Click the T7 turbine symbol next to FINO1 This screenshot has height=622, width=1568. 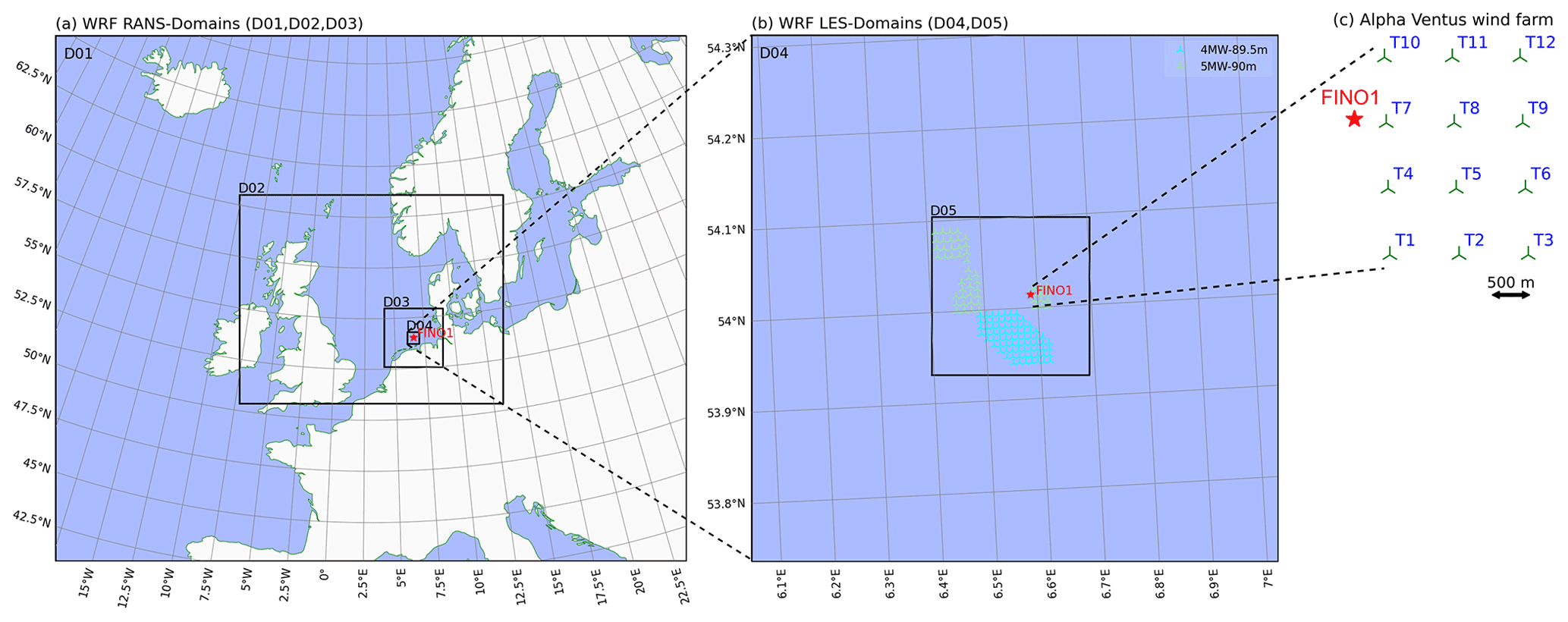click(x=1386, y=121)
